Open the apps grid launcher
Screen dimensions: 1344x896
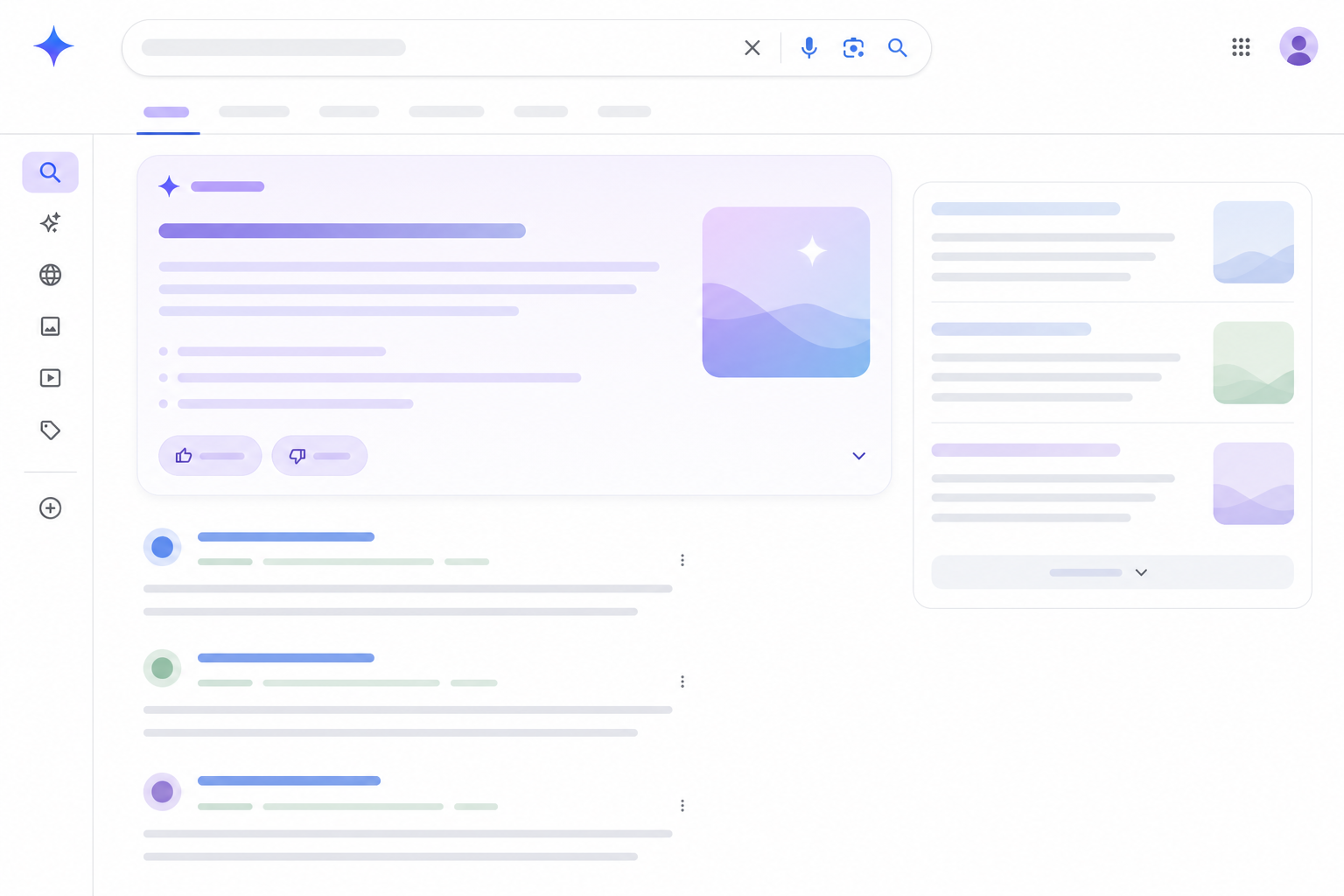coord(1241,47)
